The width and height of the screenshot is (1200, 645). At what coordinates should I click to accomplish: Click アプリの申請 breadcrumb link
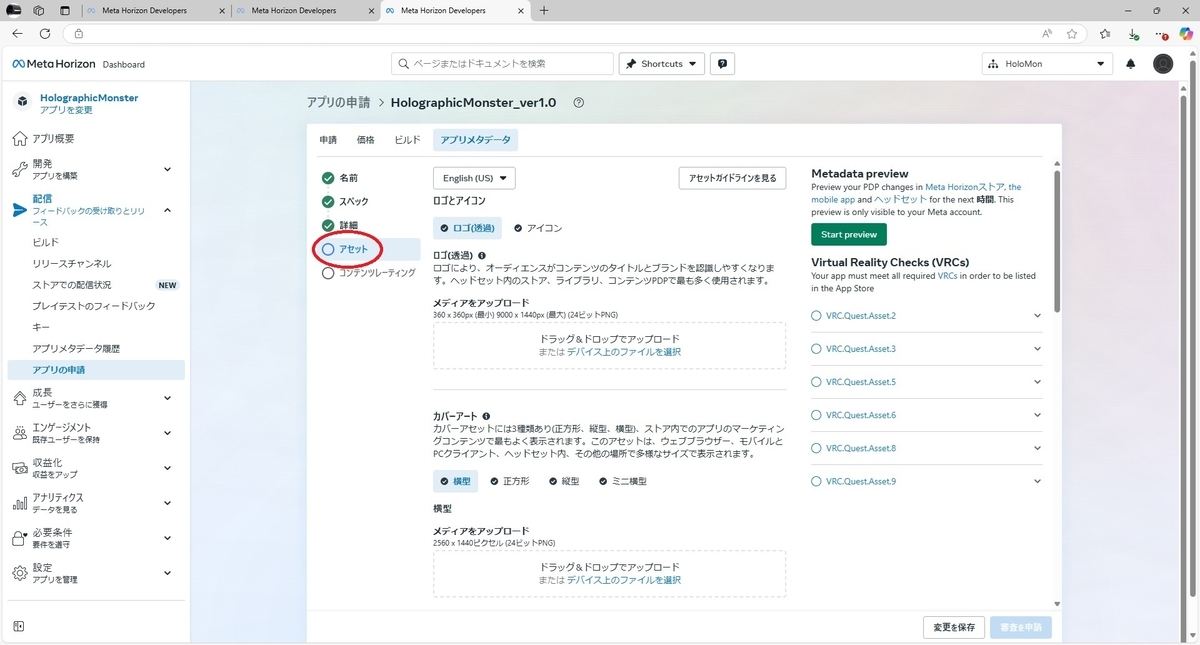(338, 103)
